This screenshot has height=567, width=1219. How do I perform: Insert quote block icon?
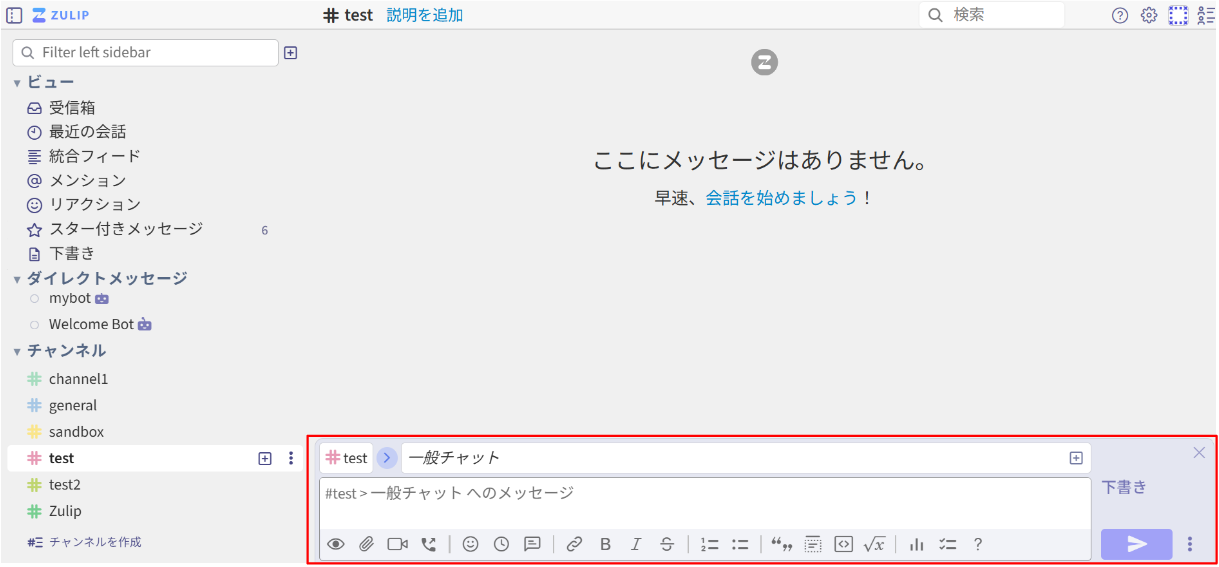782,544
